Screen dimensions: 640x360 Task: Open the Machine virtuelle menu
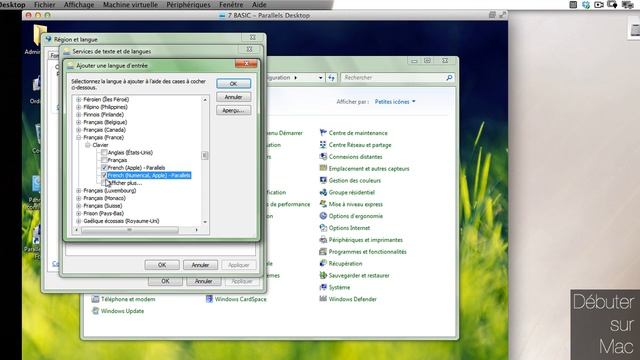pyautogui.click(x=130, y=5)
